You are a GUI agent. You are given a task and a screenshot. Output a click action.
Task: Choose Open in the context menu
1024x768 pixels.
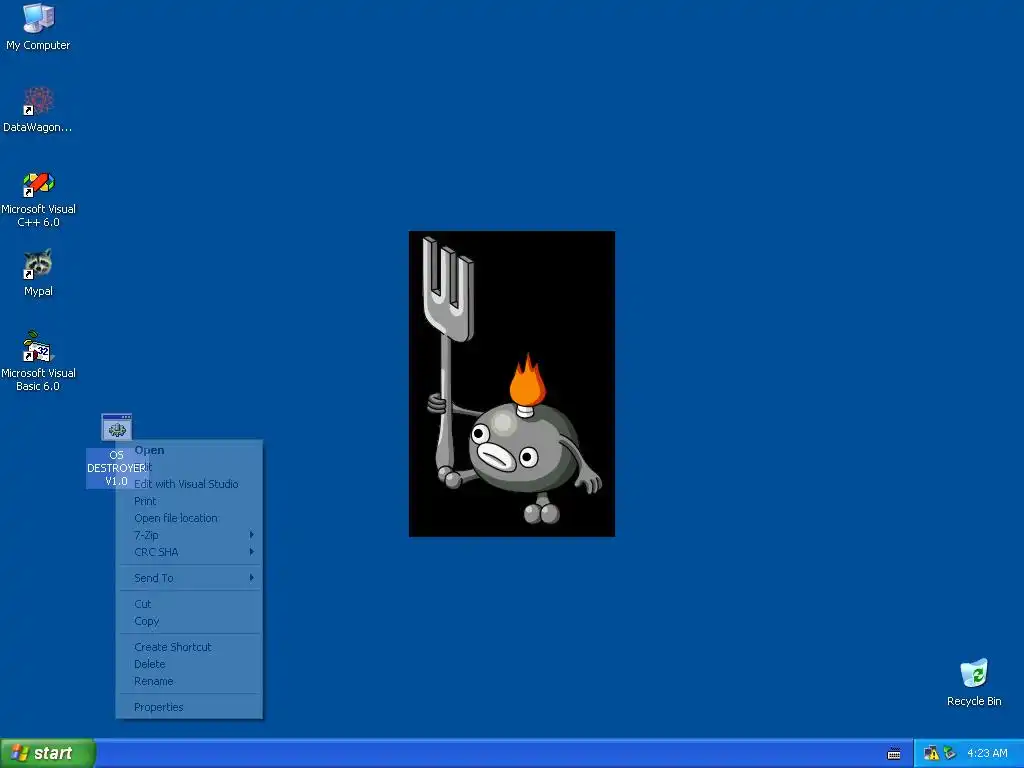pos(189,450)
